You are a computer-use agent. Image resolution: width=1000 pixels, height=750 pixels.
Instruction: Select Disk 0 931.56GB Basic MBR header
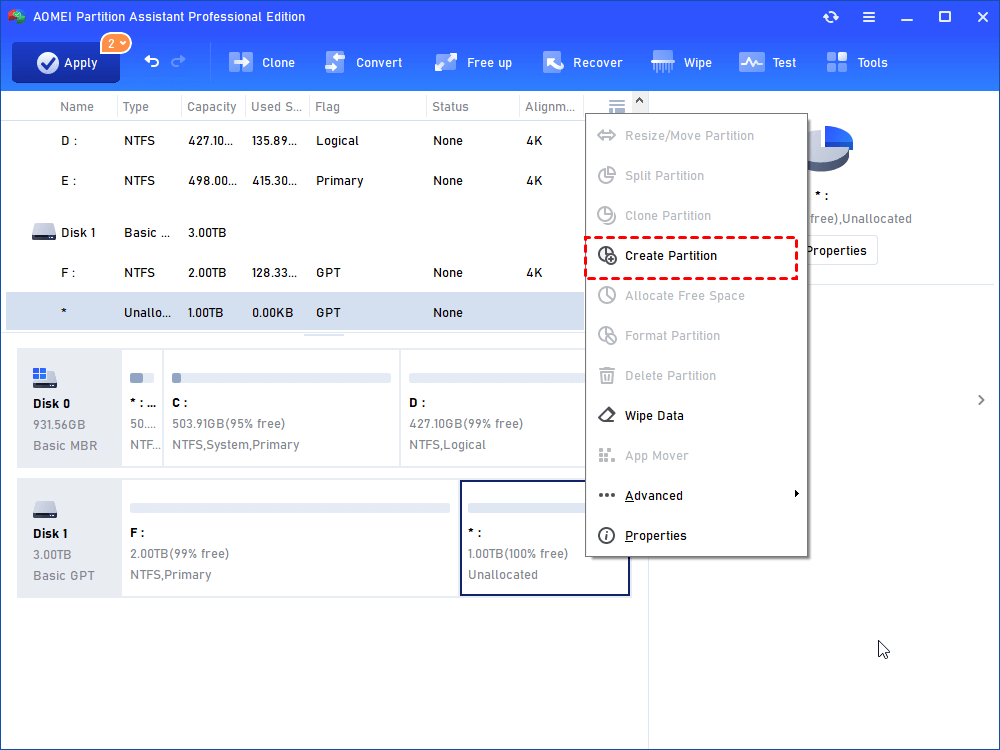tap(70, 408)
